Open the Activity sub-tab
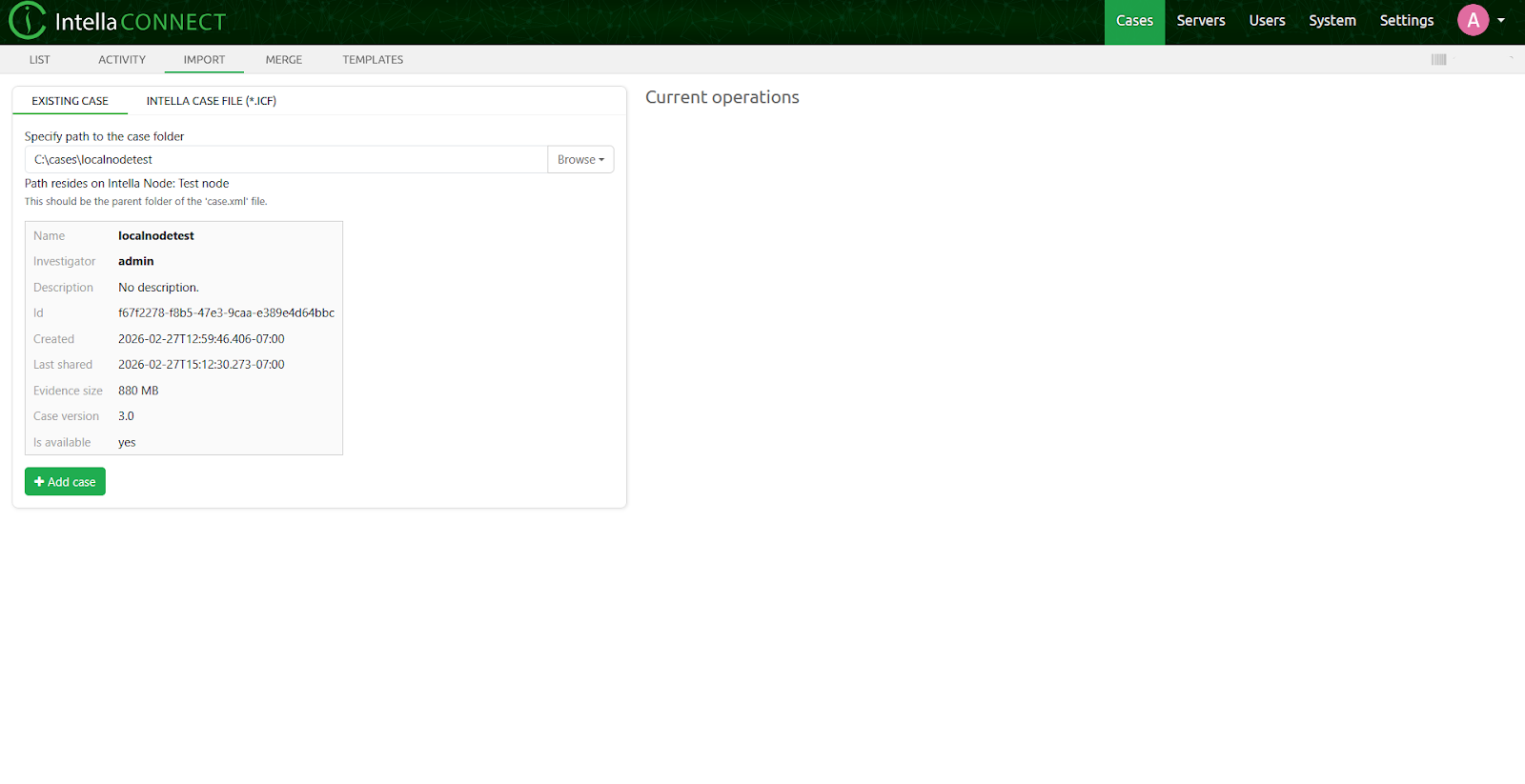Screen dimensions: 1525x784 pos(122,59)
